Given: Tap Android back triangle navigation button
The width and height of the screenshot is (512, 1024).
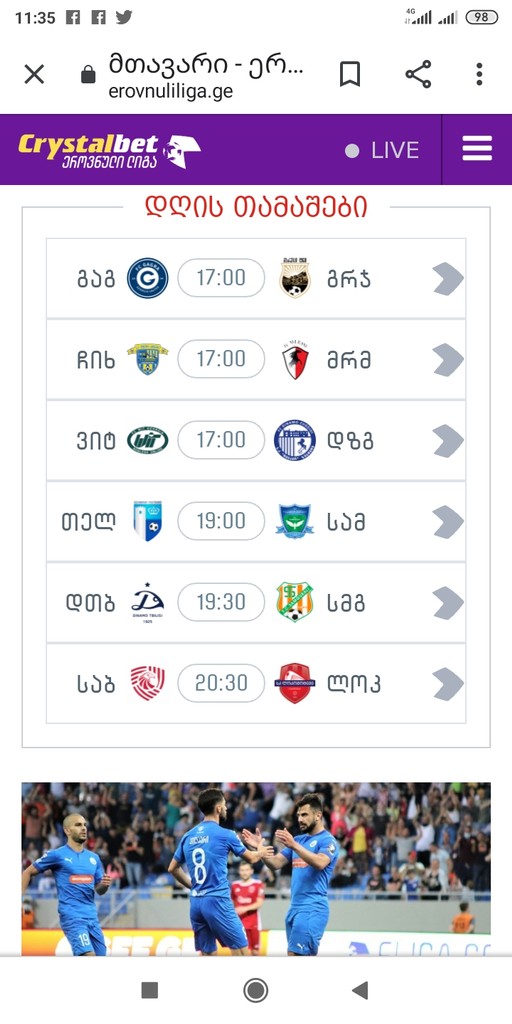Looking at the screenshot, I should point(360,990).
